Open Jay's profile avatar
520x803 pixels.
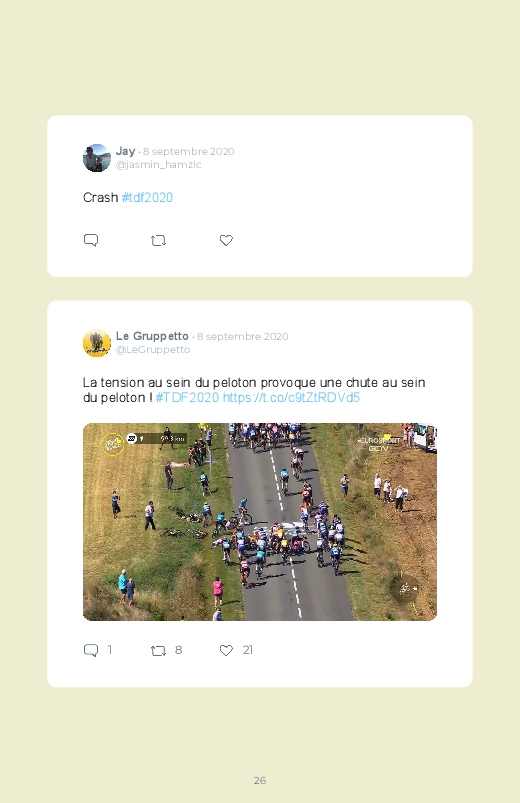97,158
